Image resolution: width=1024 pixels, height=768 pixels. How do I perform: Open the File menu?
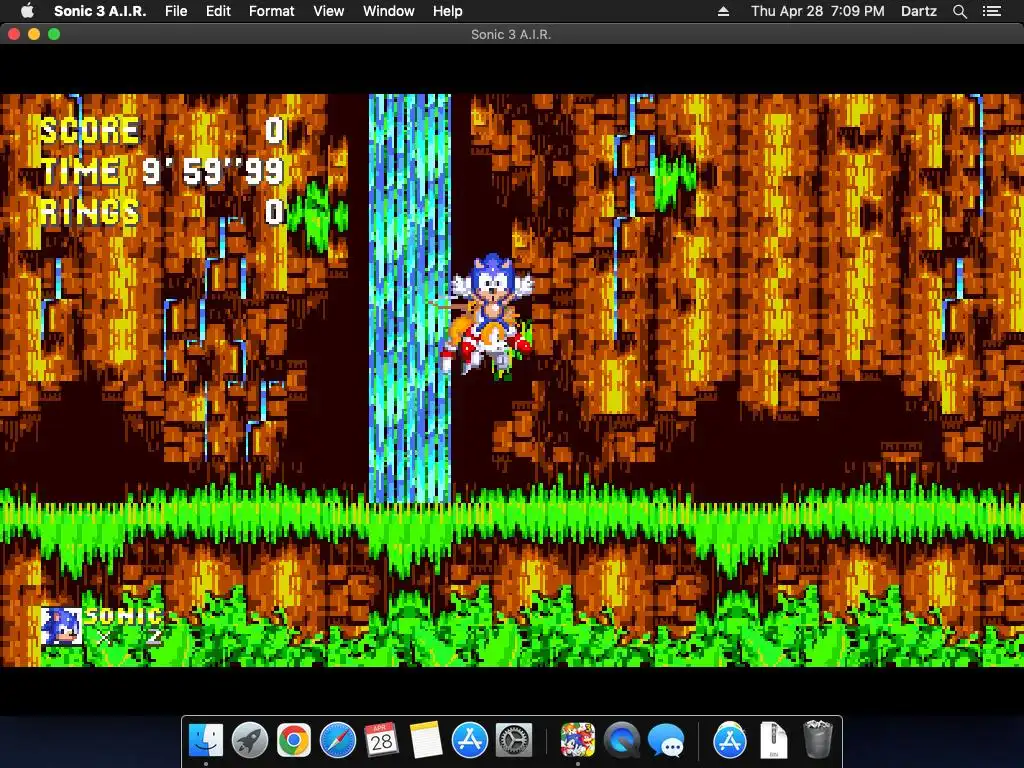(x=176, y=11)
